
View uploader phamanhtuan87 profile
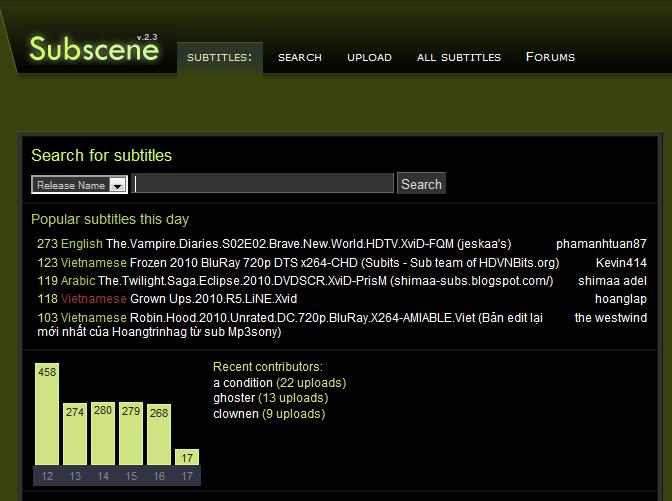point(601,244)
